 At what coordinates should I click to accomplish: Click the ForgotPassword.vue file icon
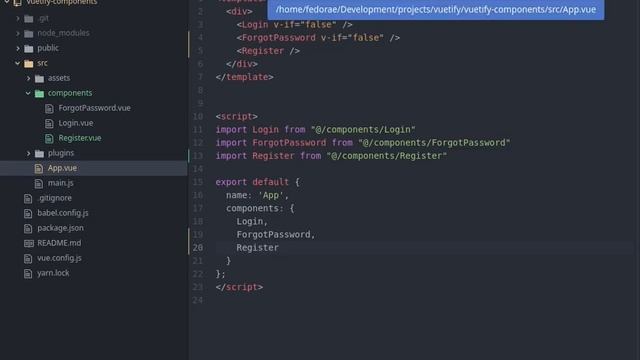pos(49,109)
